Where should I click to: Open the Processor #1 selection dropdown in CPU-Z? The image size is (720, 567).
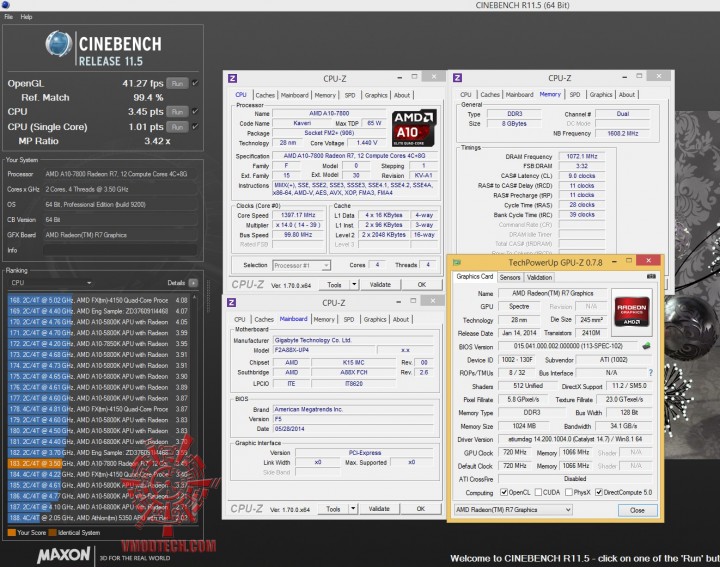pyautogui.click(x=301, y=265)
